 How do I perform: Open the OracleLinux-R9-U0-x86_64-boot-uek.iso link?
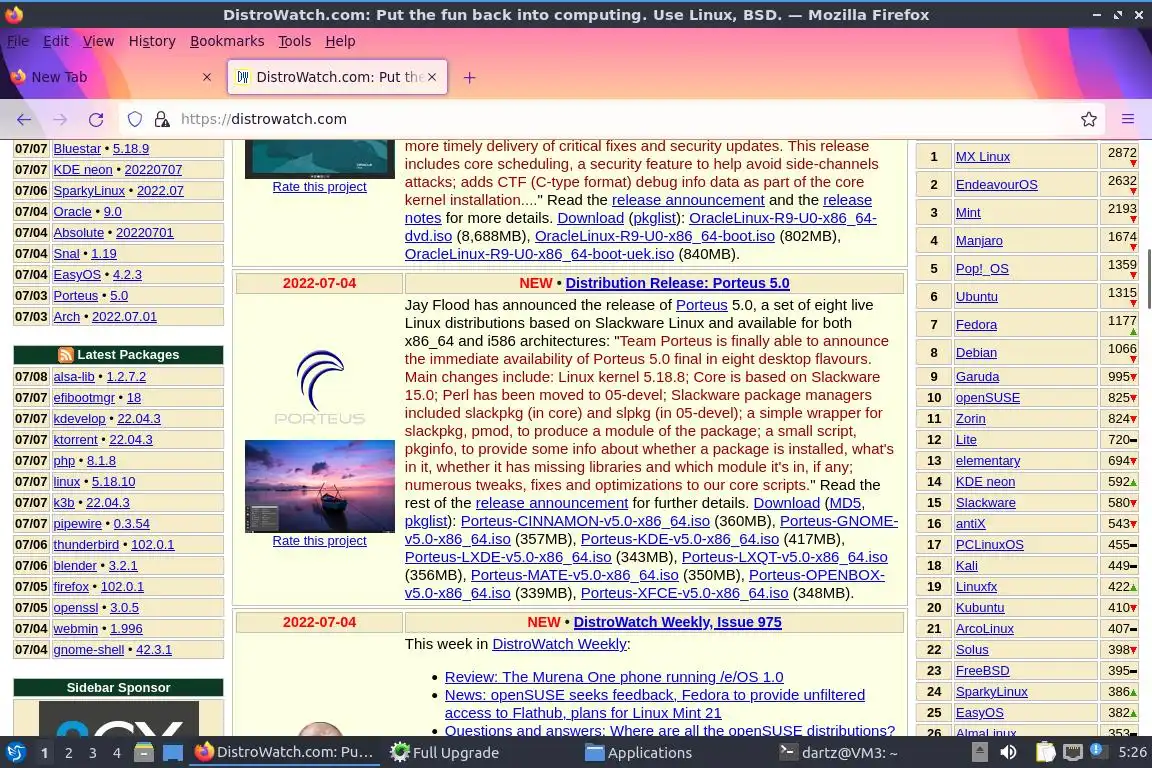pyautogui.click(x=539, y=254)
